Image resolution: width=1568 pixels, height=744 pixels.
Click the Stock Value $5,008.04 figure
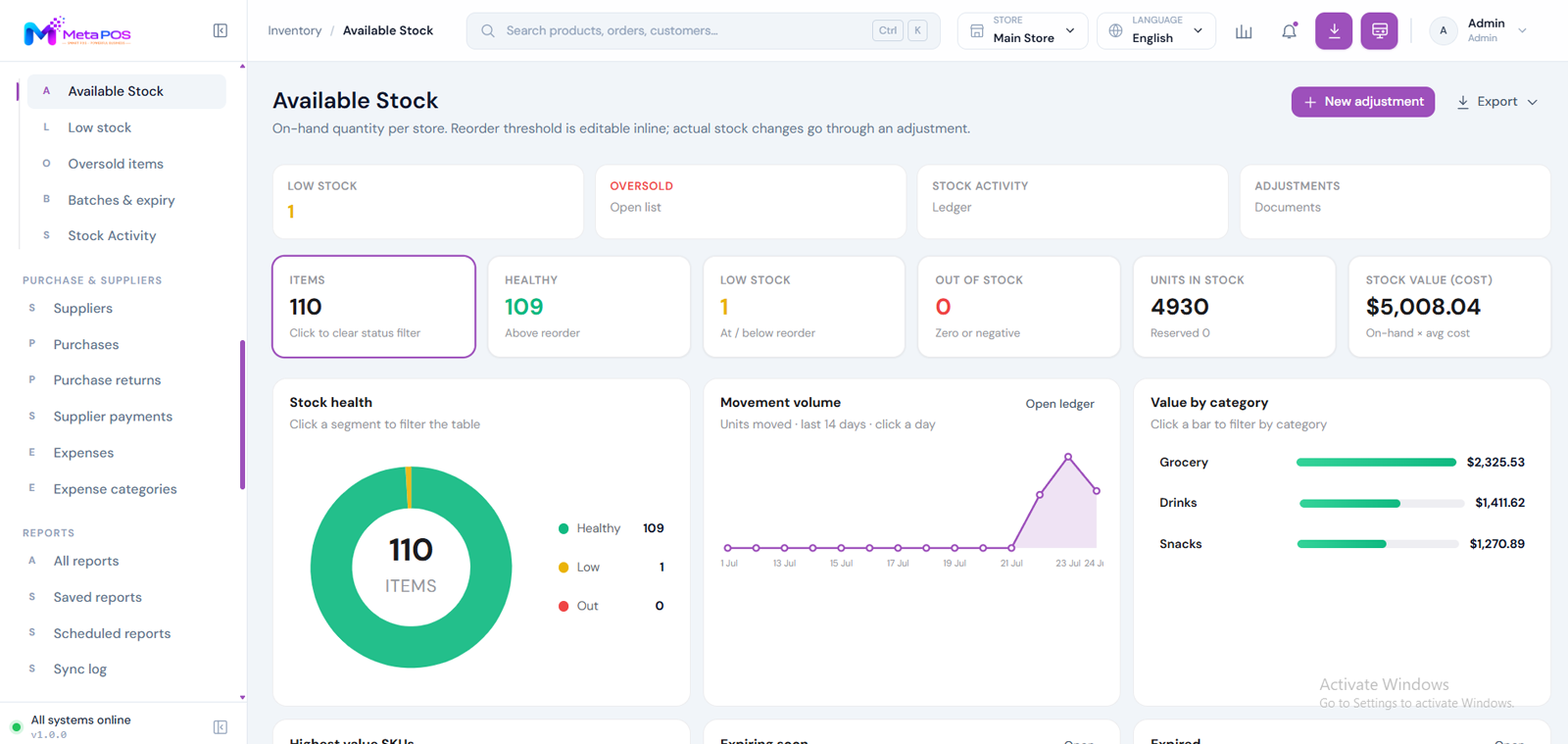pos(1423,307)
